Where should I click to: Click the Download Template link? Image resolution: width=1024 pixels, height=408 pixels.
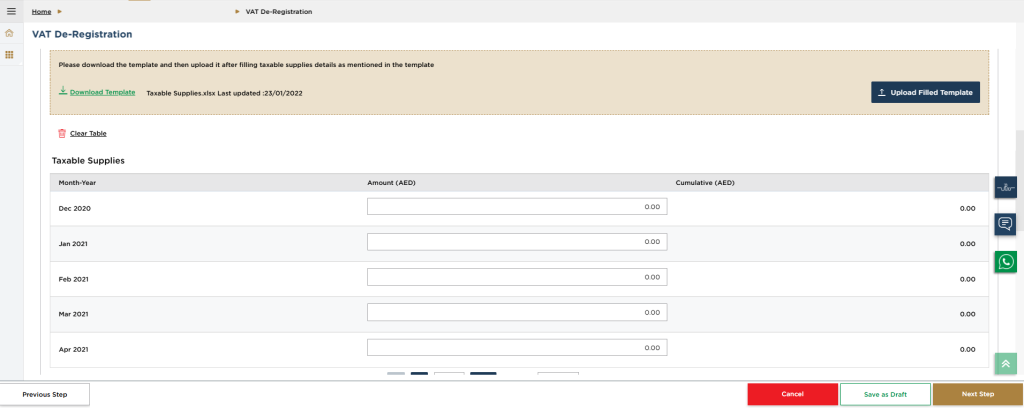click(102, 92)
